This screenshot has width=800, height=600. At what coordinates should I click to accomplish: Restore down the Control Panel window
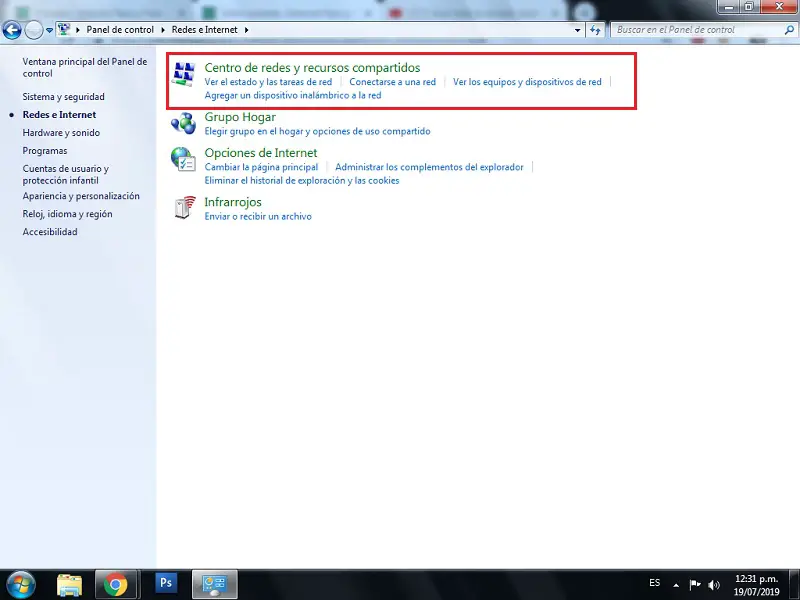click(x=749, y=7)
